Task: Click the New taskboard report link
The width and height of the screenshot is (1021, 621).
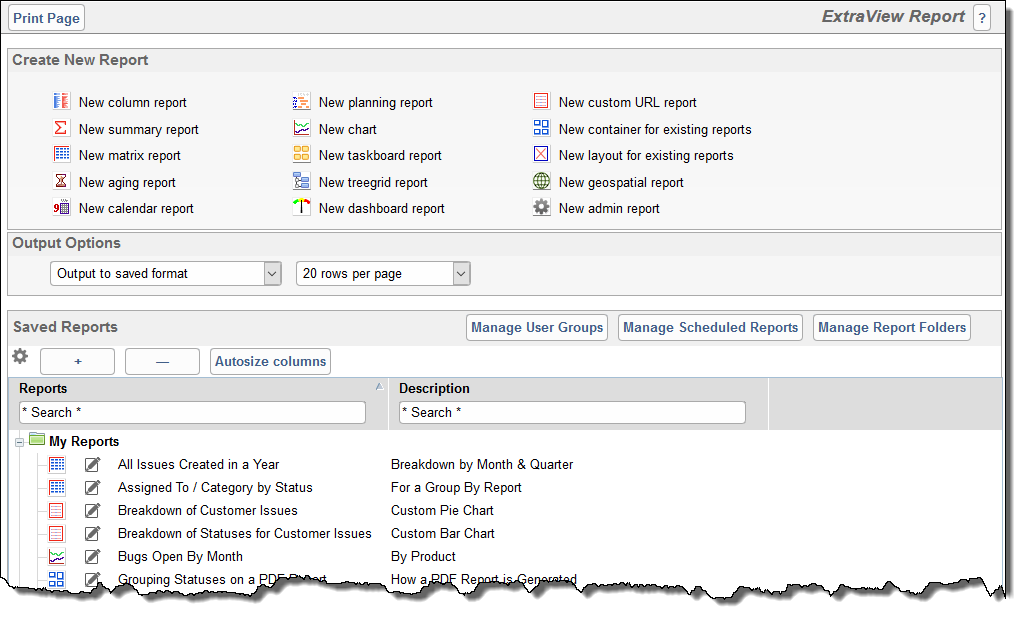Action: (x=380, y=156)
